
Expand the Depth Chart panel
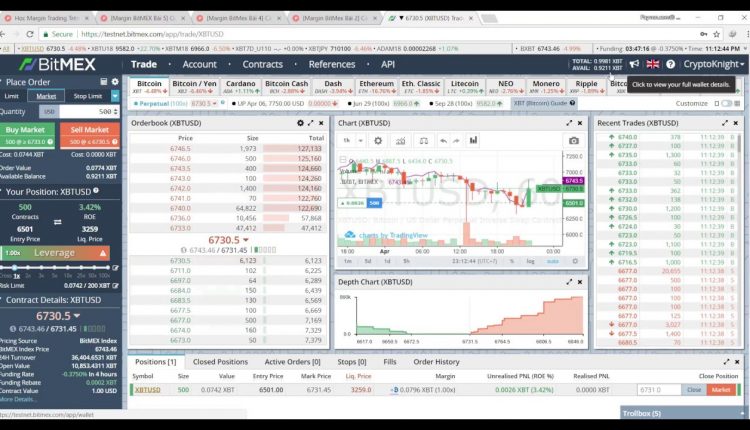click(569, 282)
